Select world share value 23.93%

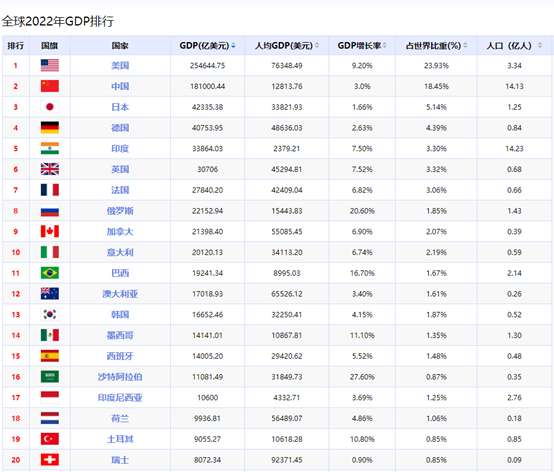pyautogui.click(x=436, y=66)
